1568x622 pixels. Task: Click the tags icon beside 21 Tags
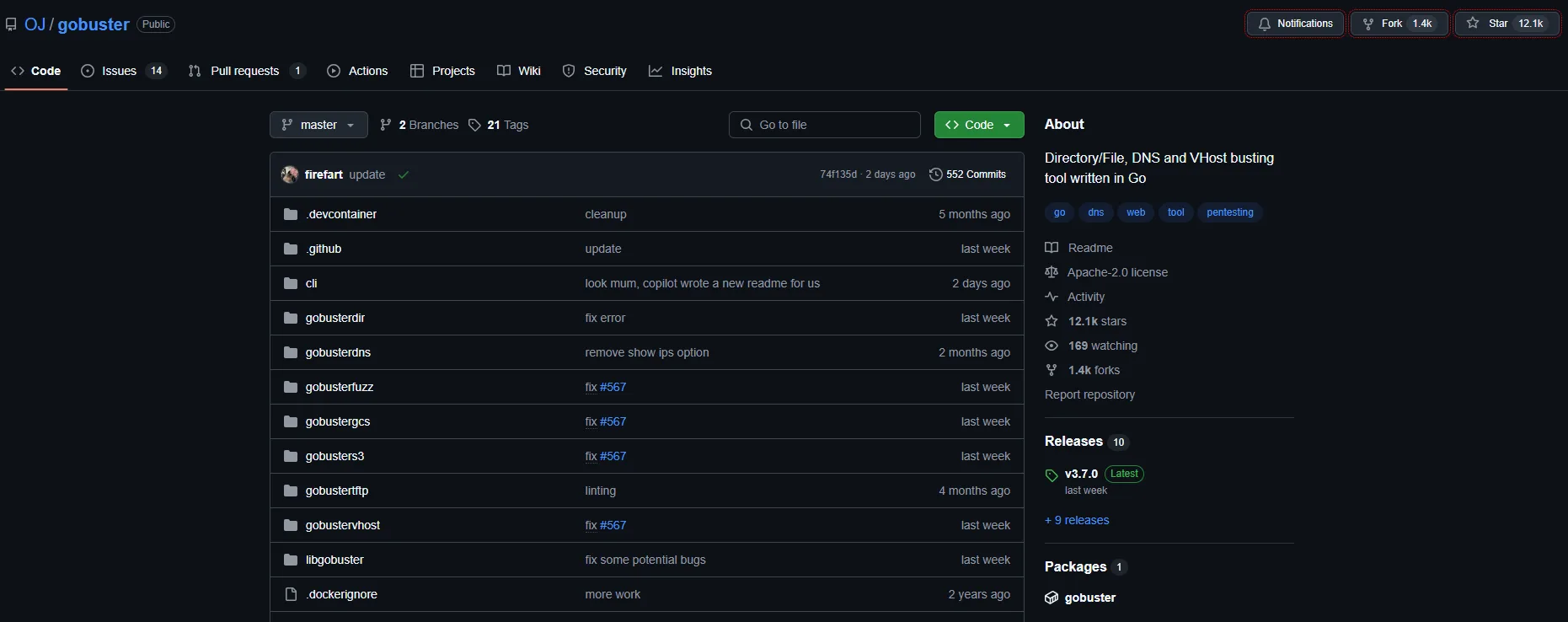tap(474, 125)
